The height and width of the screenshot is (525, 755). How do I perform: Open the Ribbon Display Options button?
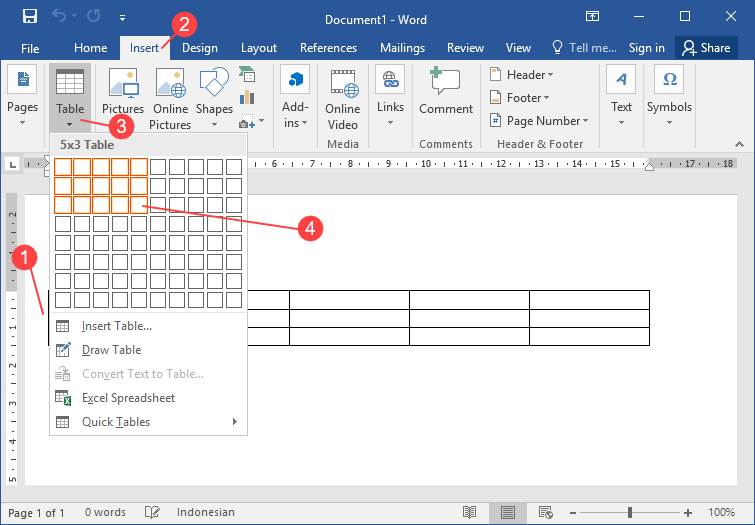[x=592, y=16]
